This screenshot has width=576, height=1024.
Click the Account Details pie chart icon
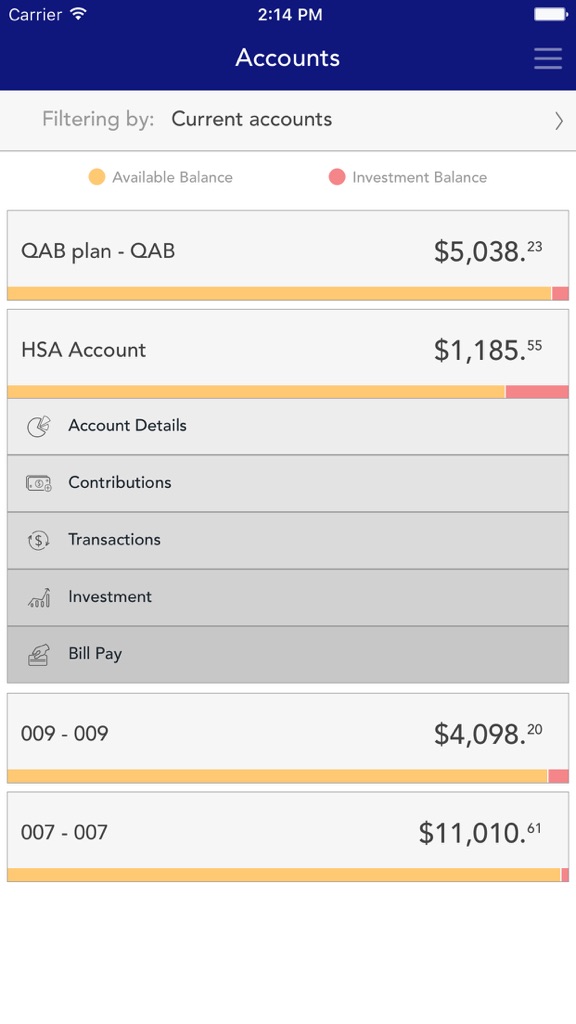pos(39,426)
